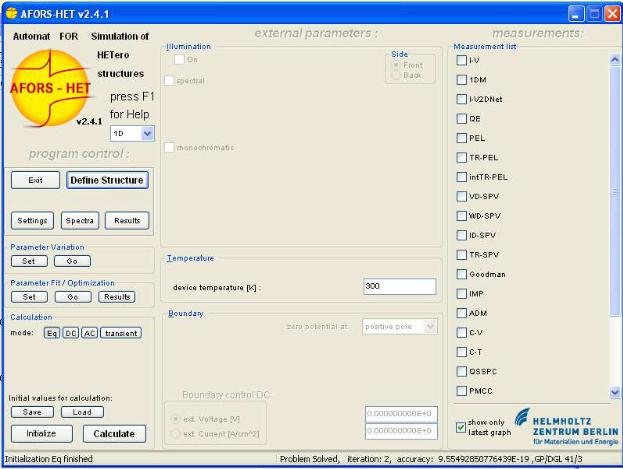The height and width of the screenshot is (469, 623).
Task: Open the Settings button
Action: tap(32, 221)
